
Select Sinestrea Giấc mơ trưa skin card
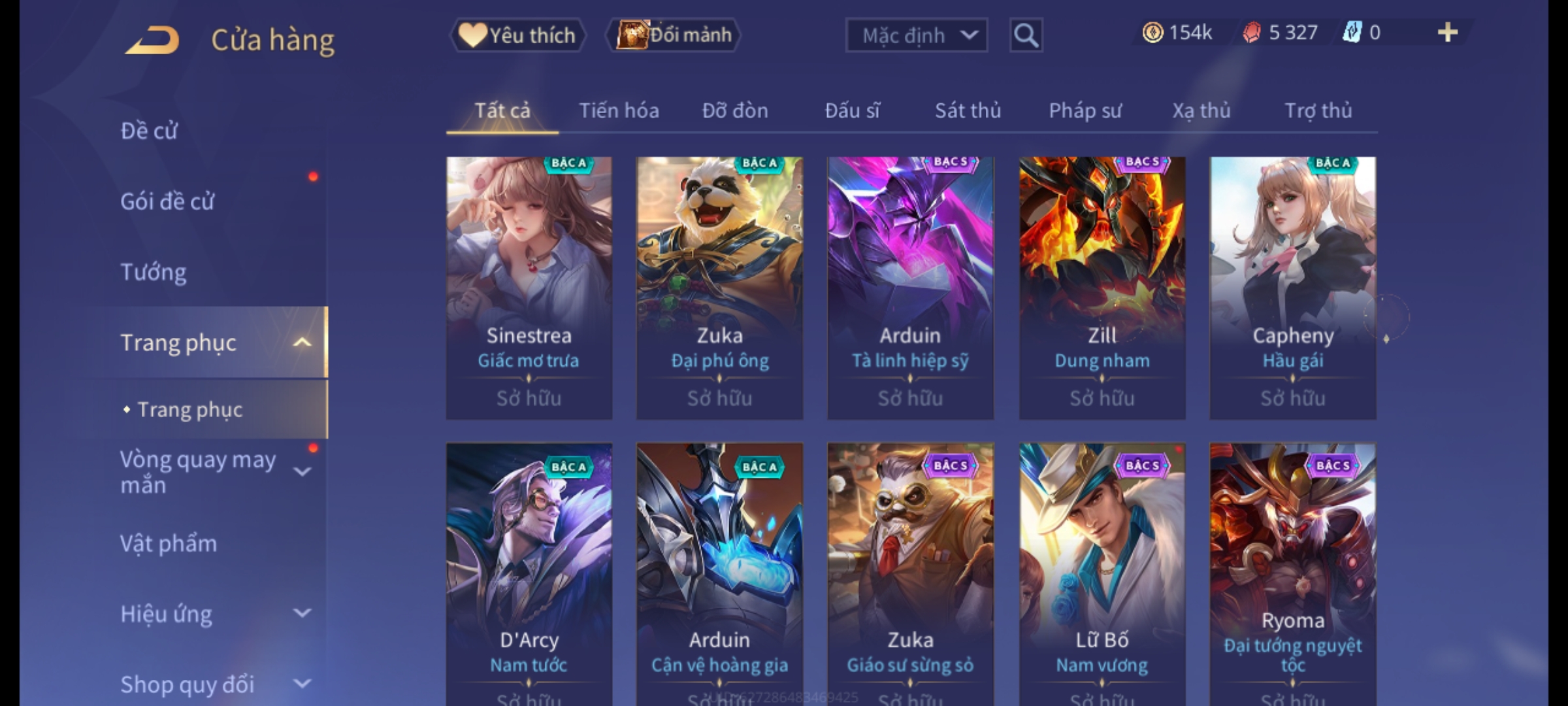(529, 288)
